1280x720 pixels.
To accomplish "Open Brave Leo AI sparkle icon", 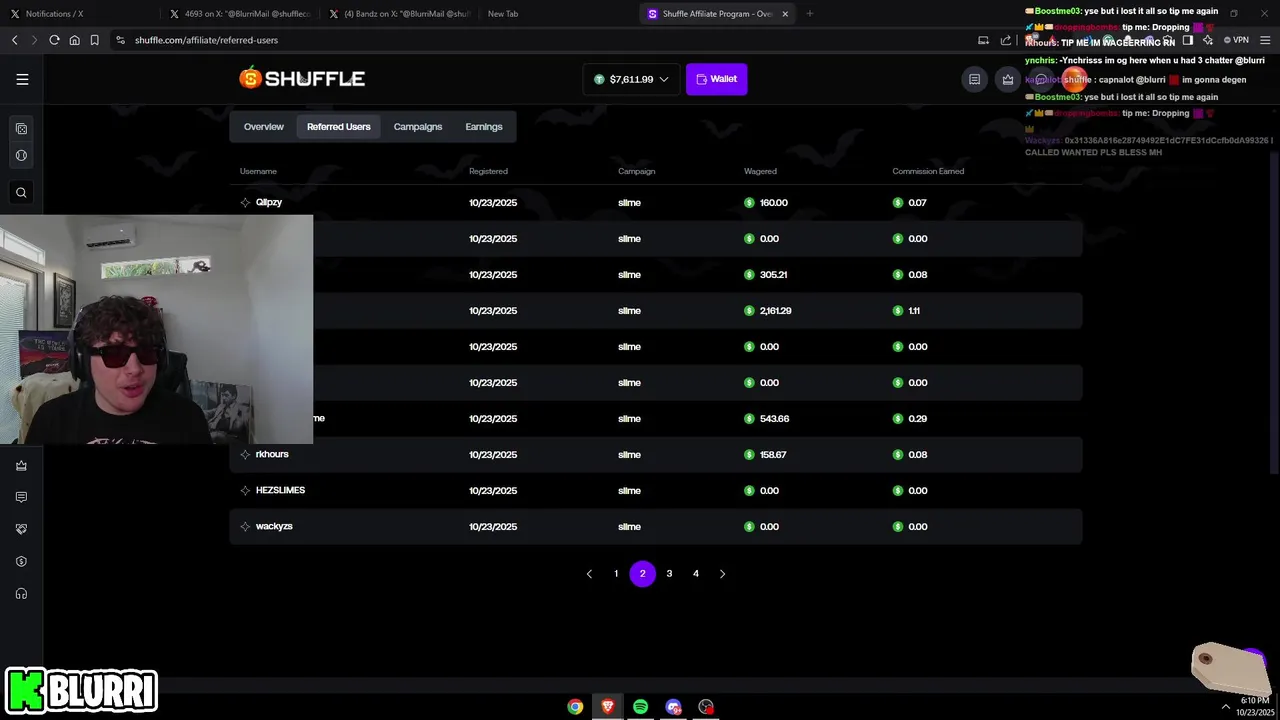I will click(1207, 40).
